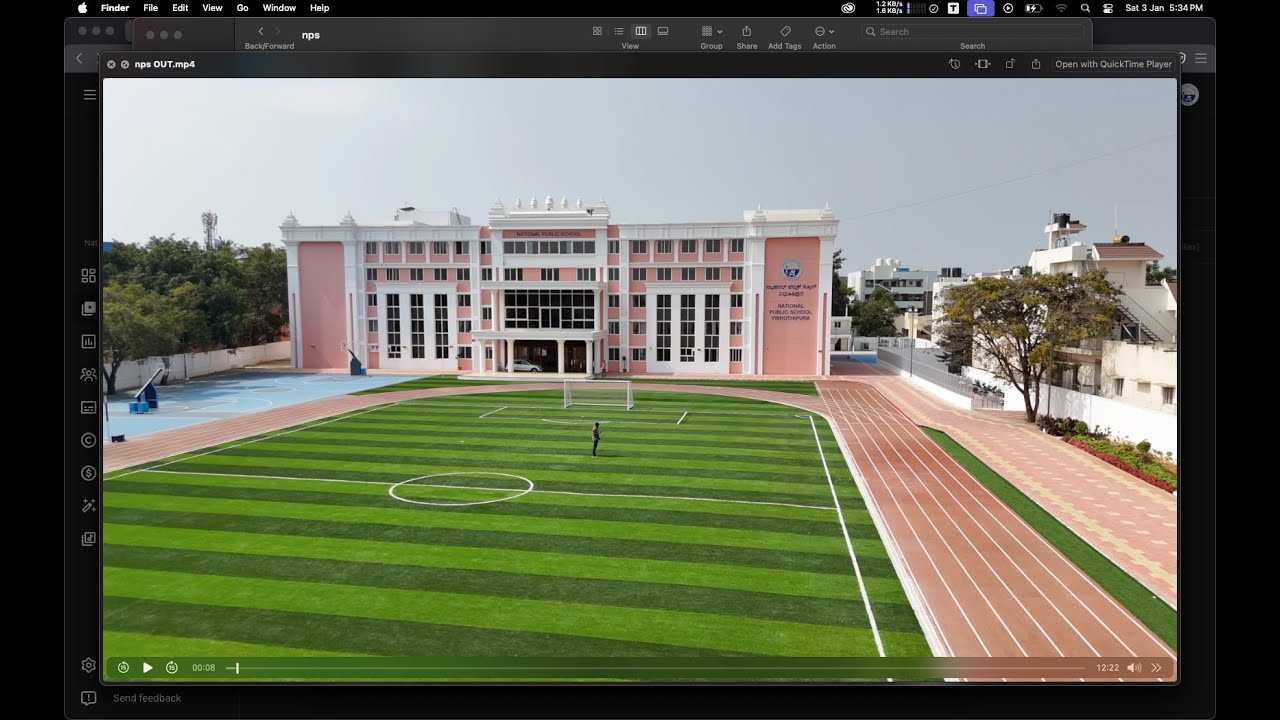The width and height of the screenshot is (1280, 720).
Task: Open the earn dollar icon in sidebar
Action: pos(88,473)
